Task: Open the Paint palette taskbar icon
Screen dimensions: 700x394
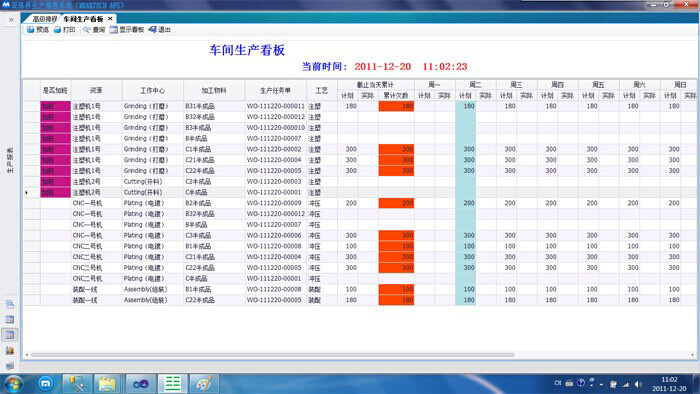Action: 204,384
